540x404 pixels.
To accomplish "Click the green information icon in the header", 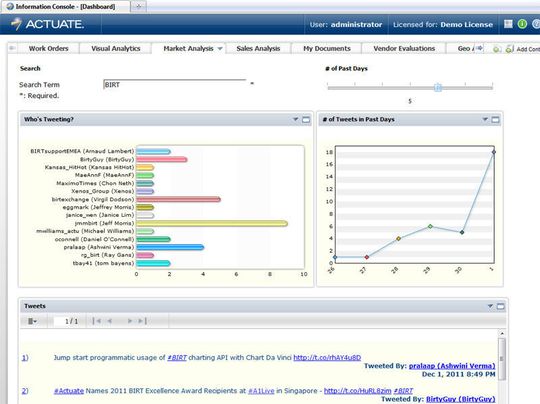I will point(522,24).
